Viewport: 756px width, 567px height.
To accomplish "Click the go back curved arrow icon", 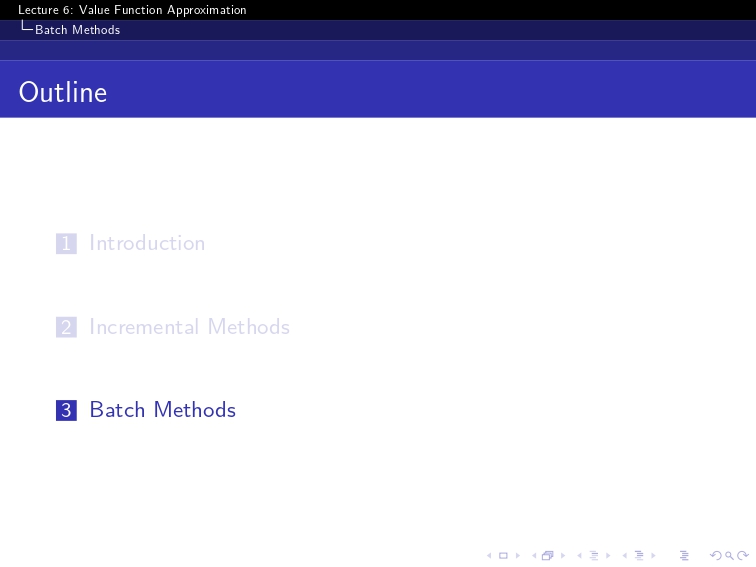I will point(716,555).
